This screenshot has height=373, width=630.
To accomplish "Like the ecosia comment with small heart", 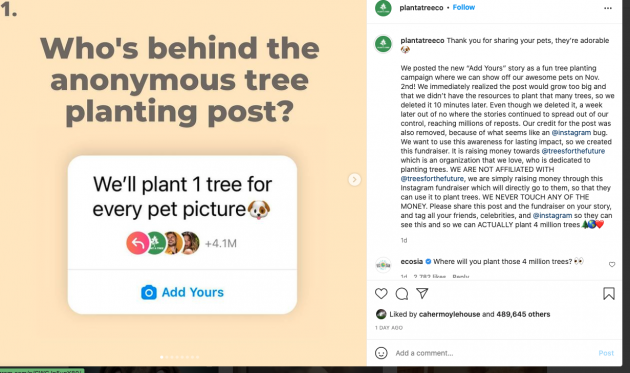I will tap(612, 264).
